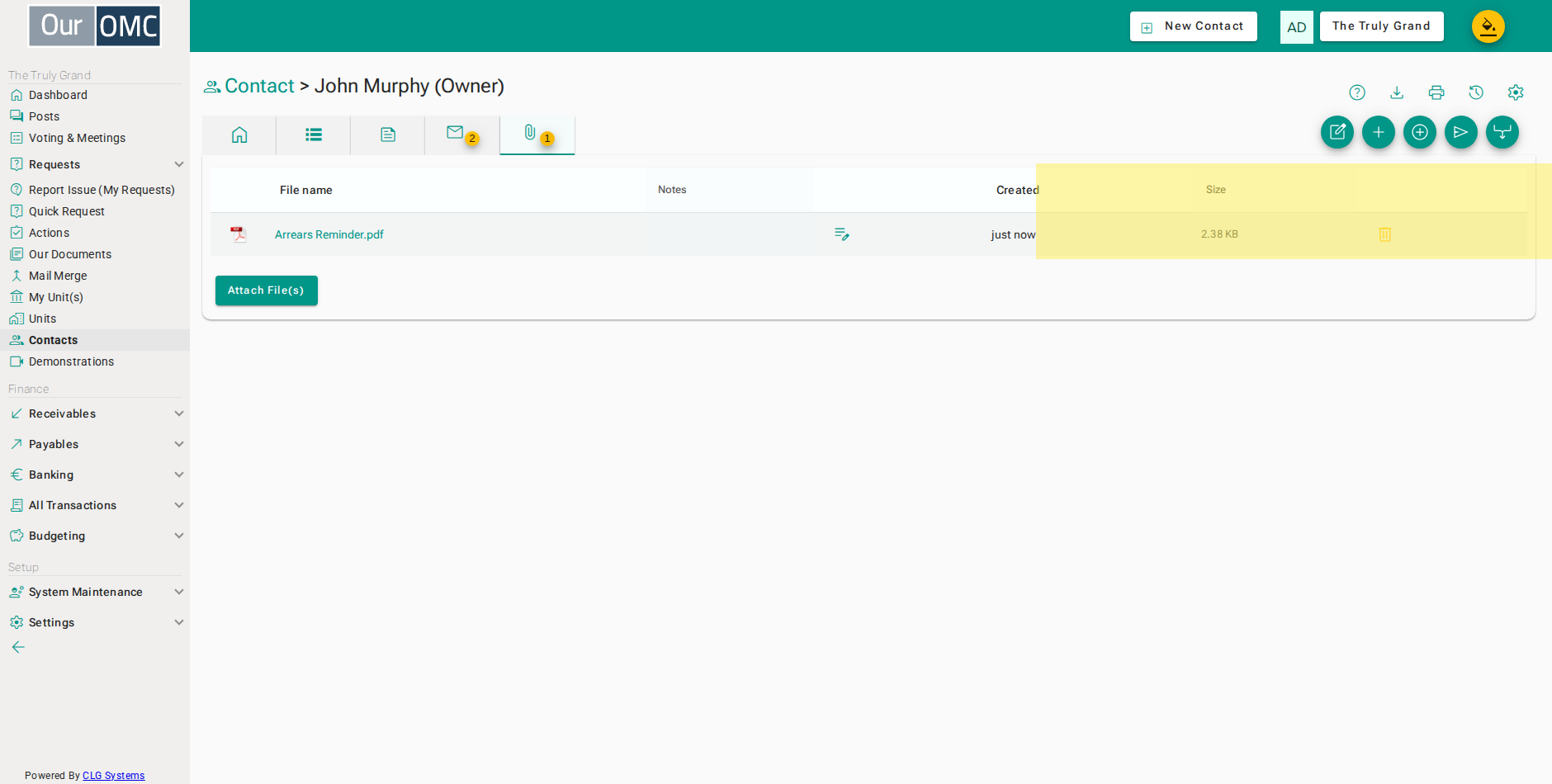1552x784 pixels.
Task: Switch to the contact home tab
Action: tap(239, 135)
